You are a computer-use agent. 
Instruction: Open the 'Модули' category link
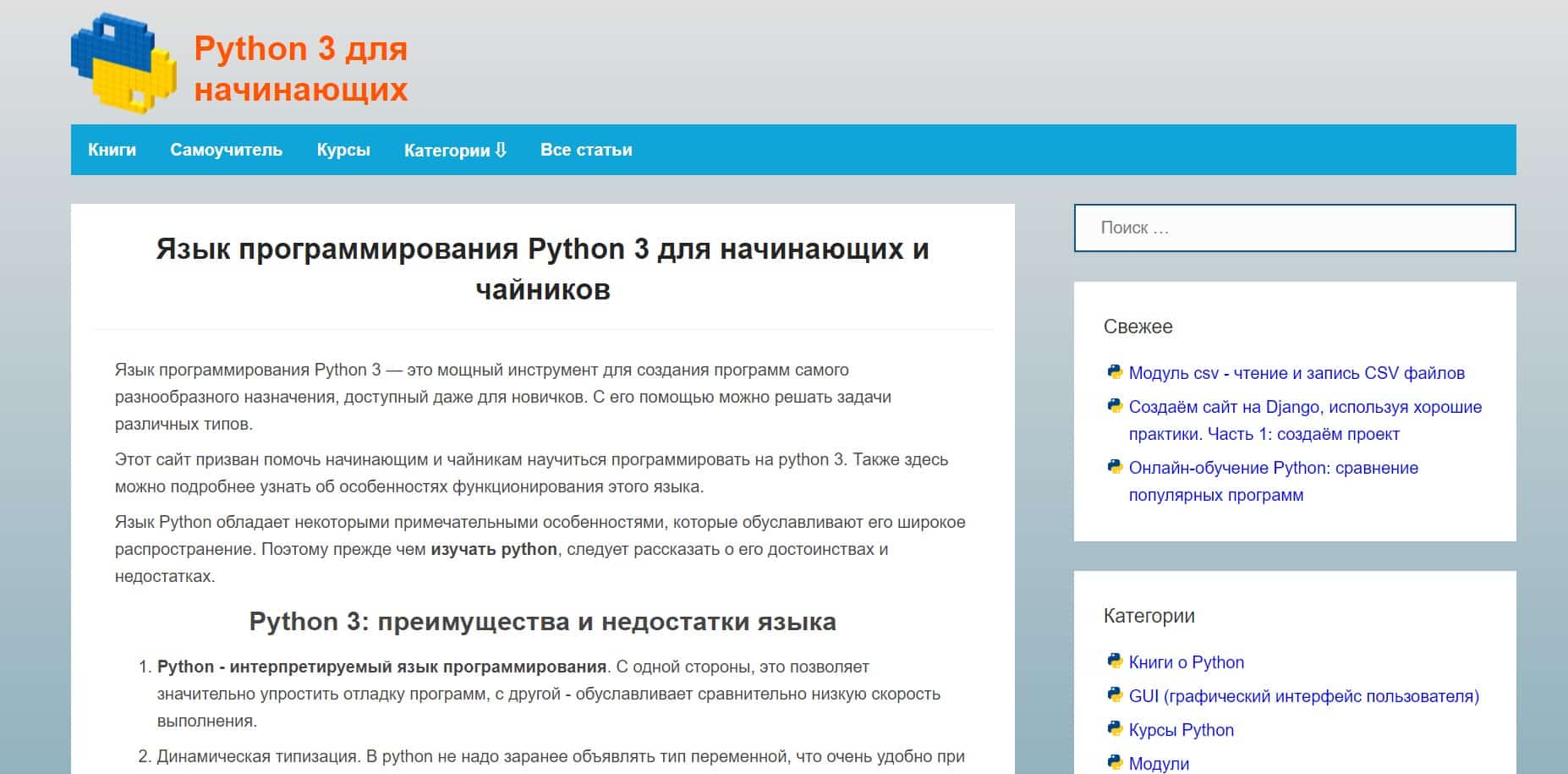pyautogui.click(x=1159, y=764)
